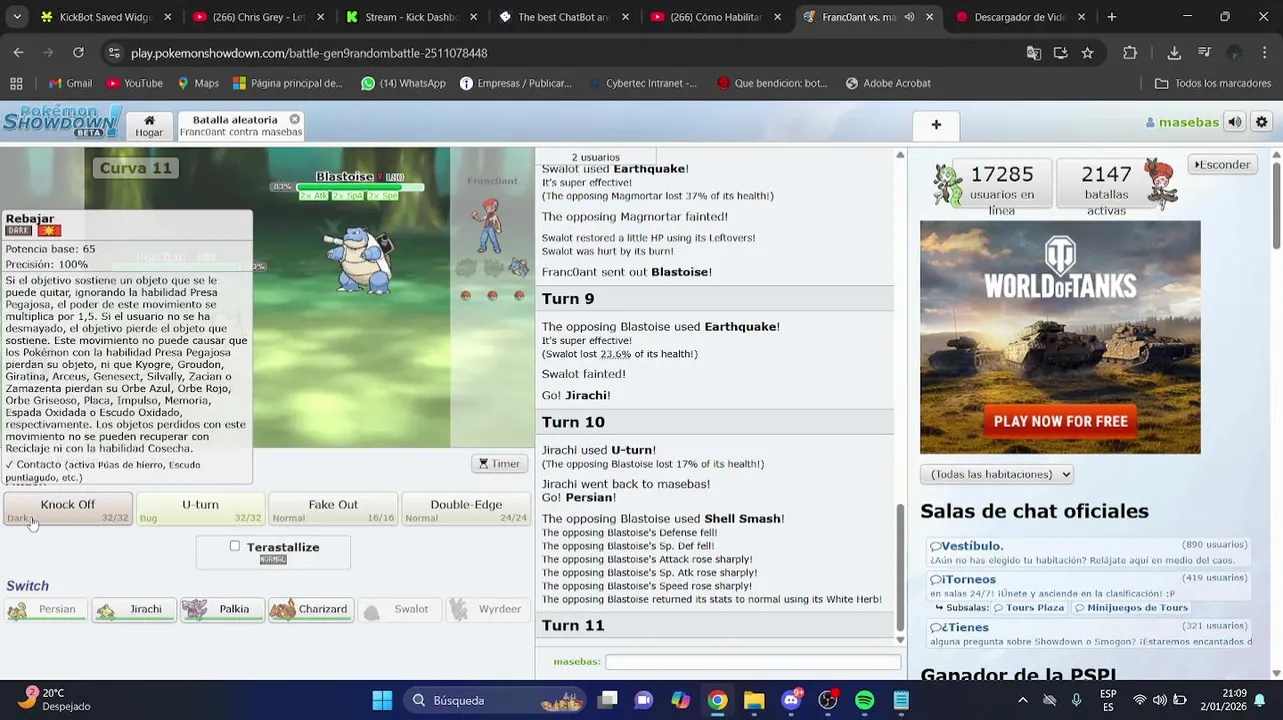The height and width of the screenshot is (720, 1283).
Task: Switch to Stream - Kick Dashboard tab
Action: (411, 17)
